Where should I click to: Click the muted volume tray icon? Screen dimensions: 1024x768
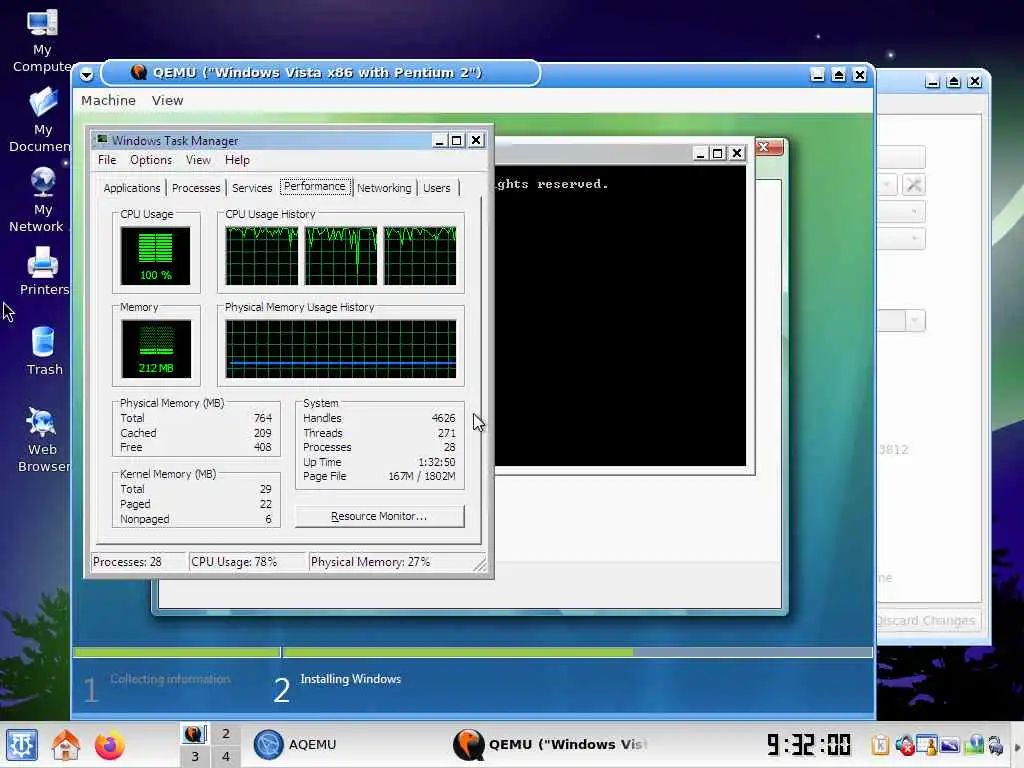tap(904, 744)
